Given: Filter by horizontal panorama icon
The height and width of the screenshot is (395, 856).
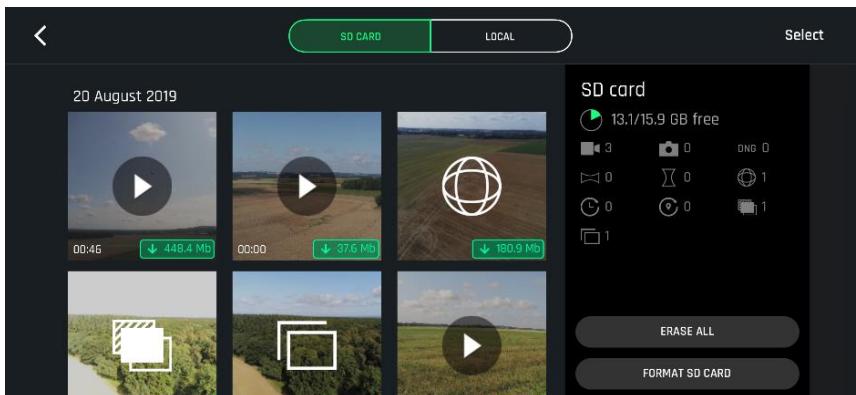Looking at the screenshot, I should (590, 178).
